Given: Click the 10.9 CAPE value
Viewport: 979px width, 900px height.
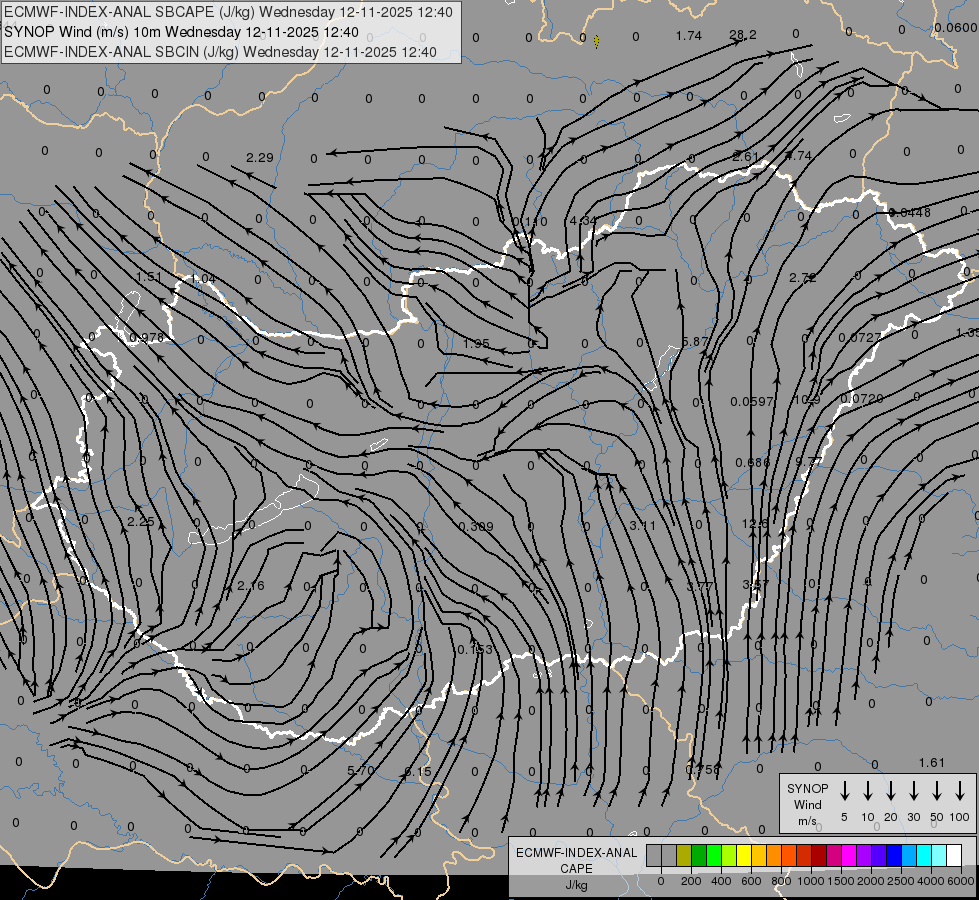Looking at the screenshot, I should [x=807, y=399].
